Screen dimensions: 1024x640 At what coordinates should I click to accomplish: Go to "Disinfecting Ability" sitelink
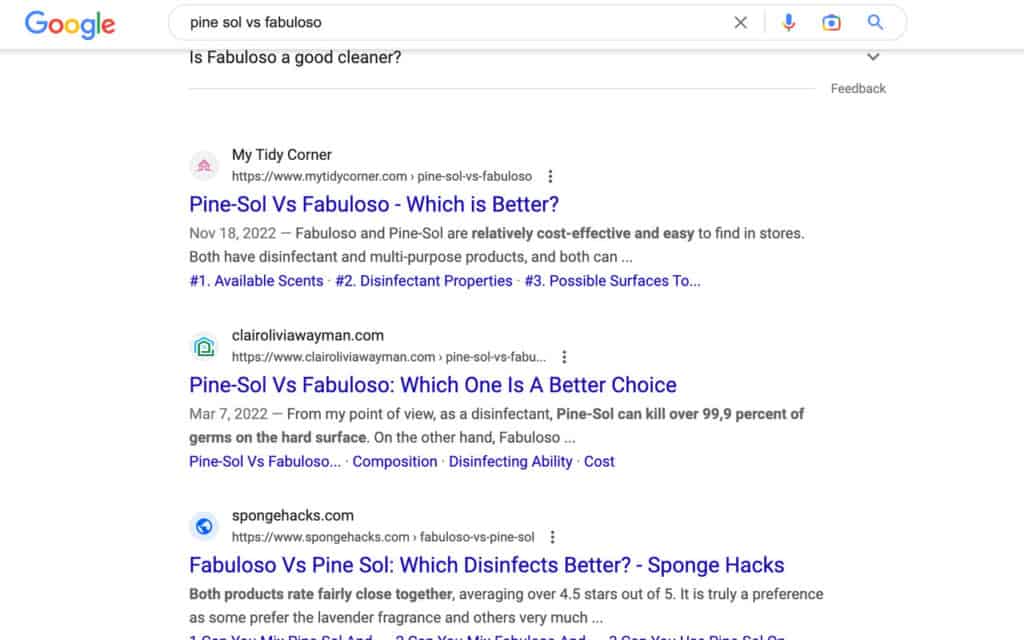point(510,462)
